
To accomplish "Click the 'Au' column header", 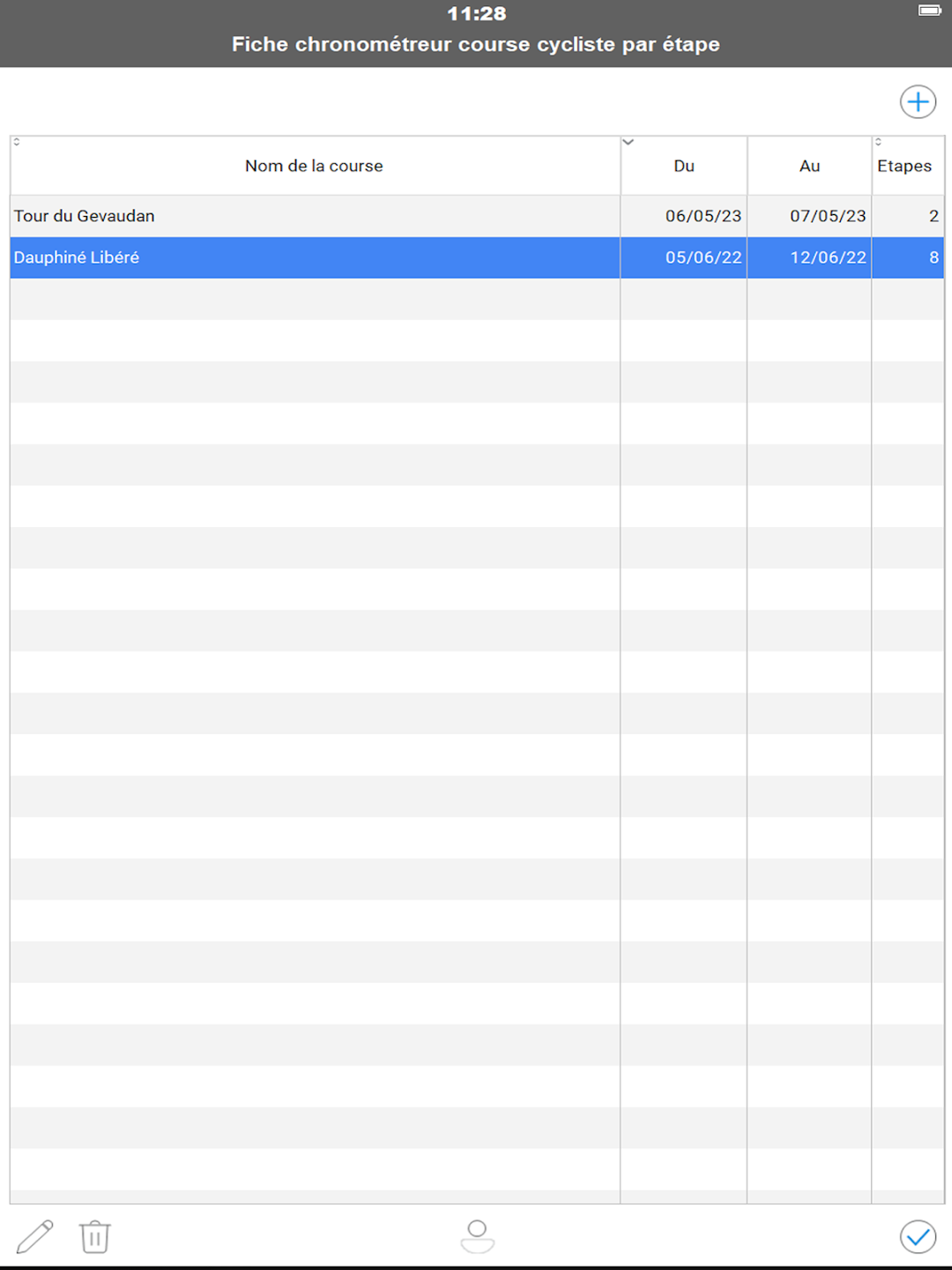I will coord(809,166).
